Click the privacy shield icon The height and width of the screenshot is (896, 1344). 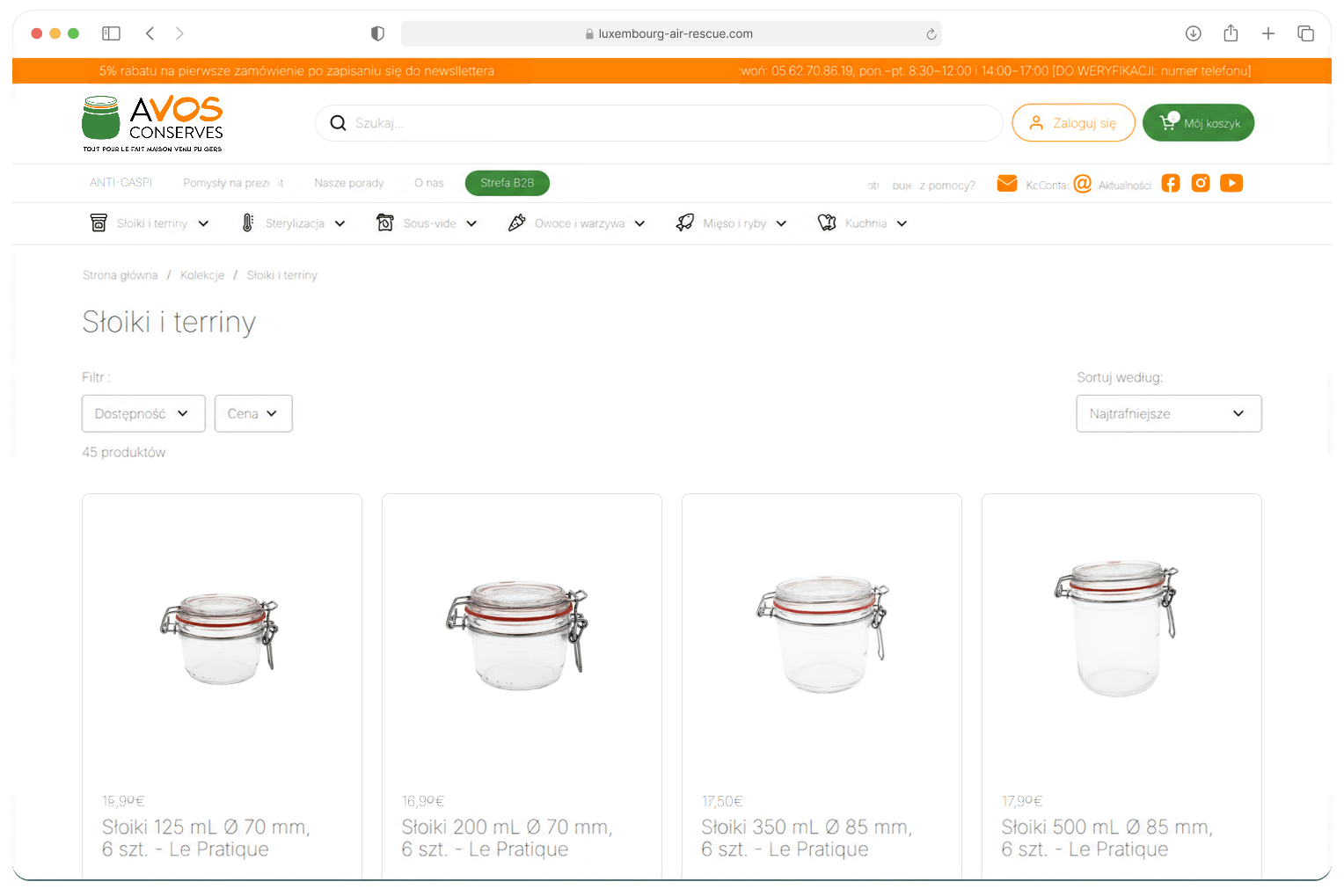coord(377,33)
